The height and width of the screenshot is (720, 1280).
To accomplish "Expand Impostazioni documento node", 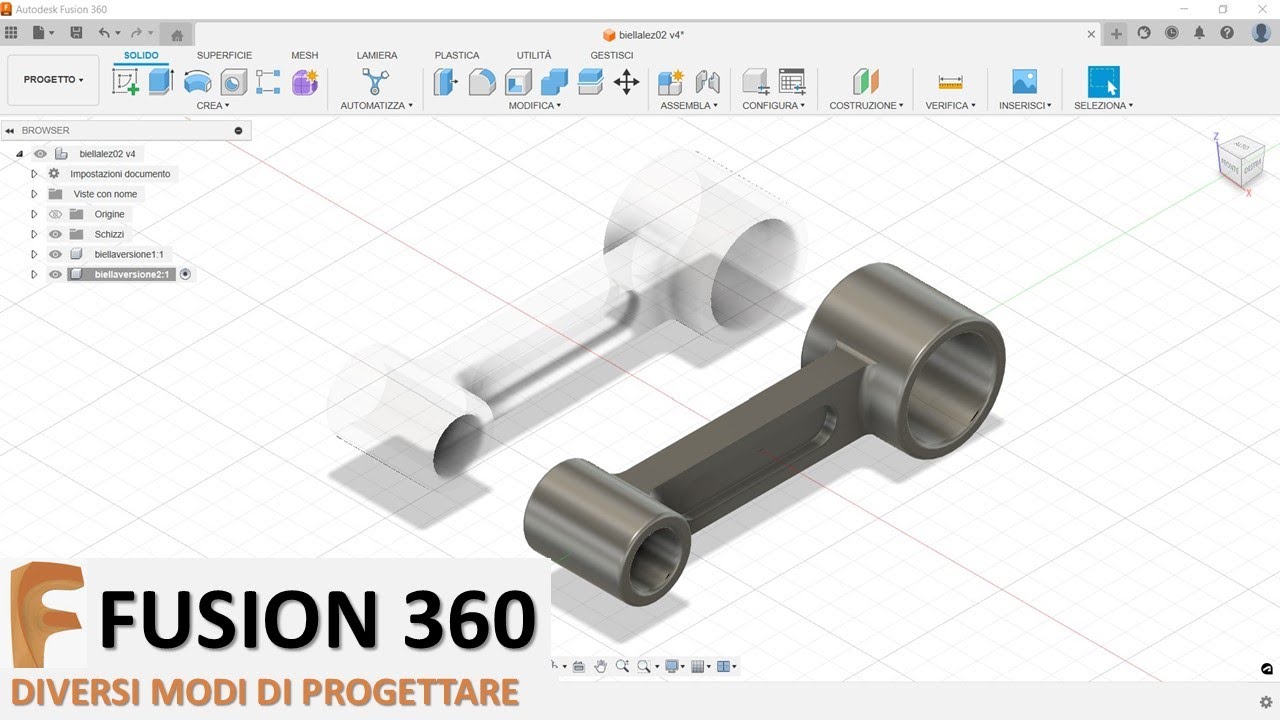I will (x=34, y=174).
